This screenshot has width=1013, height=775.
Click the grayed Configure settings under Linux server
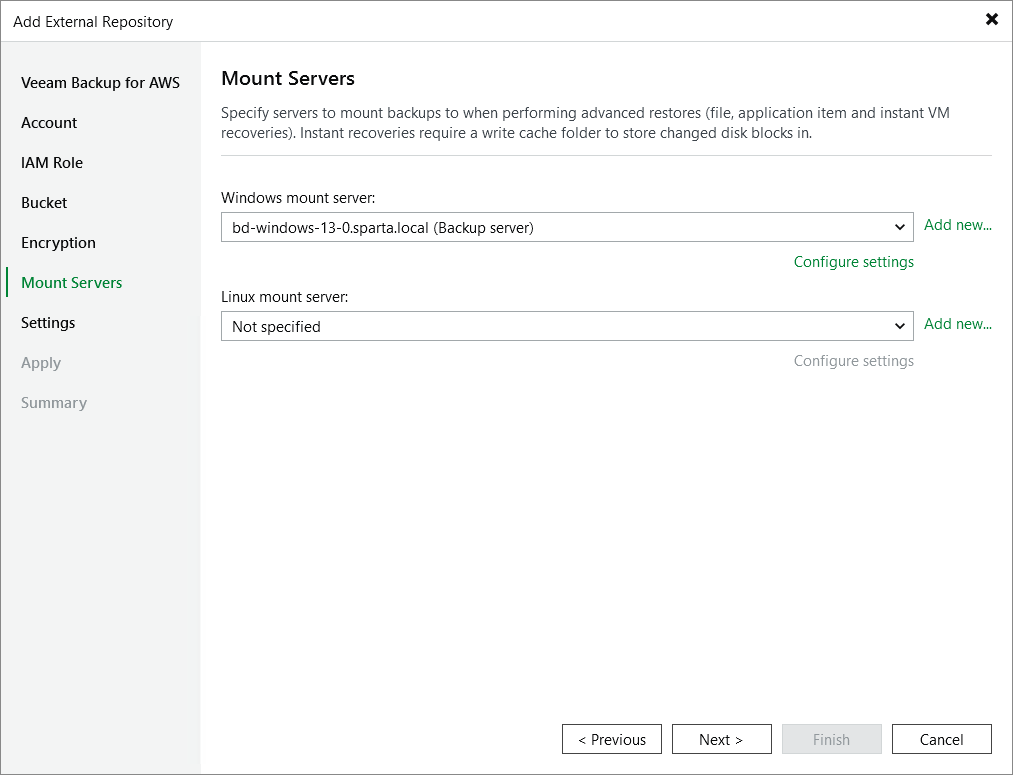(853, 360)
